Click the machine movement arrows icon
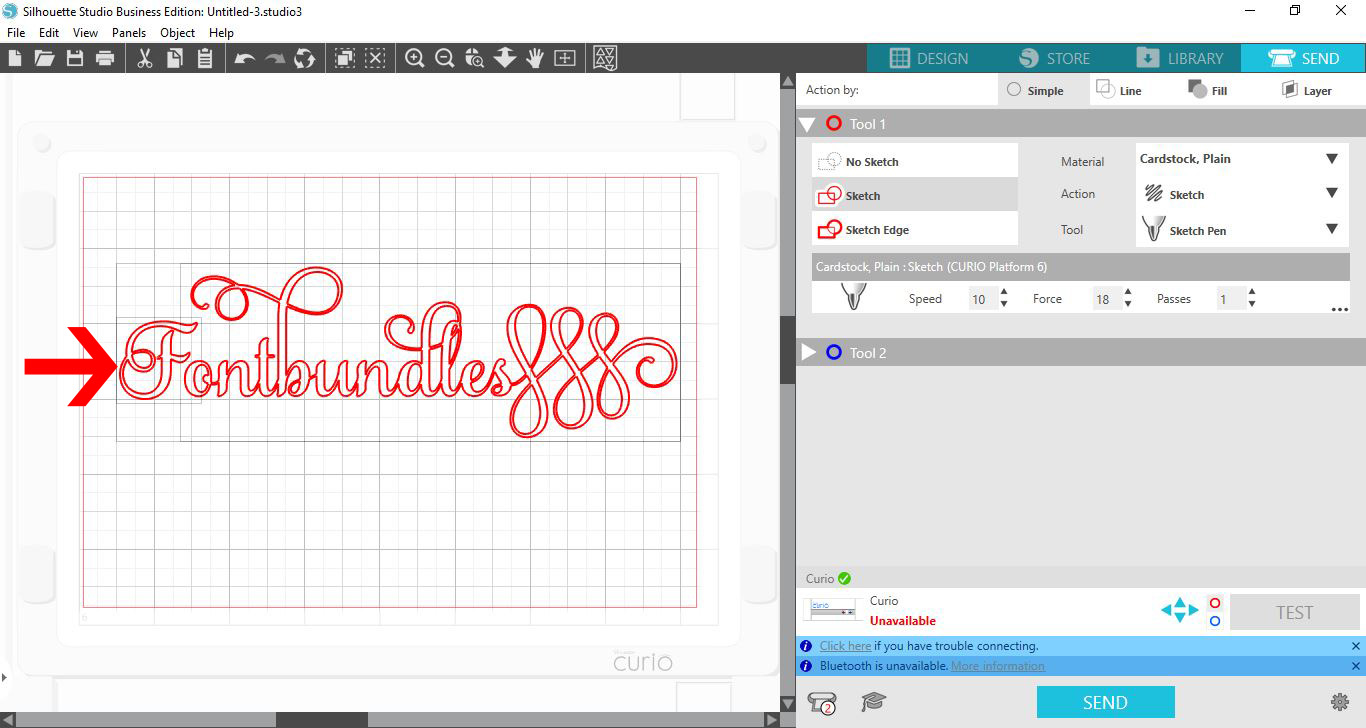1366x728 pixels. 1179,609
